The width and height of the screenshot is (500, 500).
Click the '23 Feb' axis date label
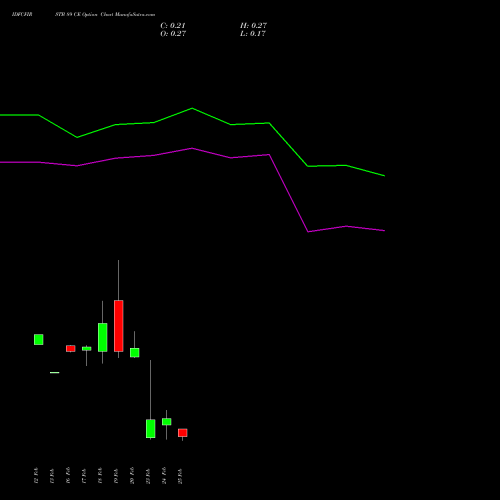[148, 476]
